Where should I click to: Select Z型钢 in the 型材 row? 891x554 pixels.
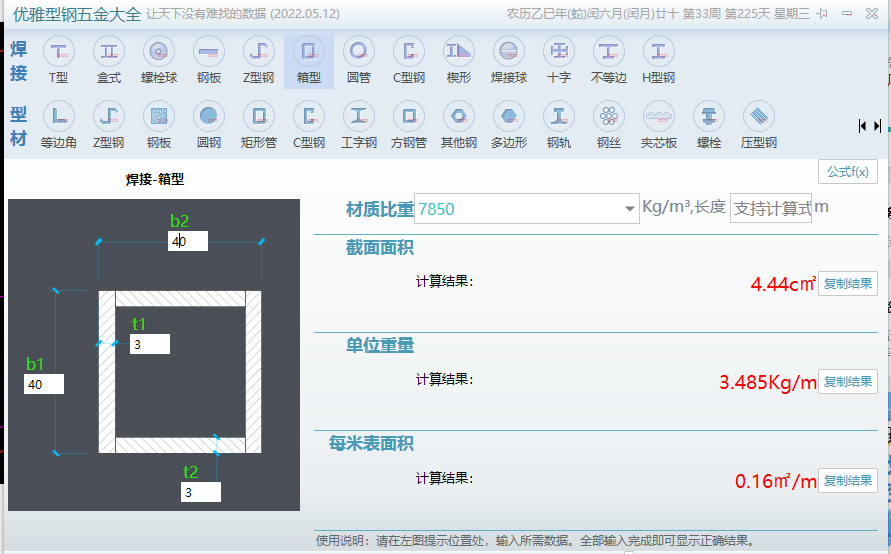(x=109, y=125)
